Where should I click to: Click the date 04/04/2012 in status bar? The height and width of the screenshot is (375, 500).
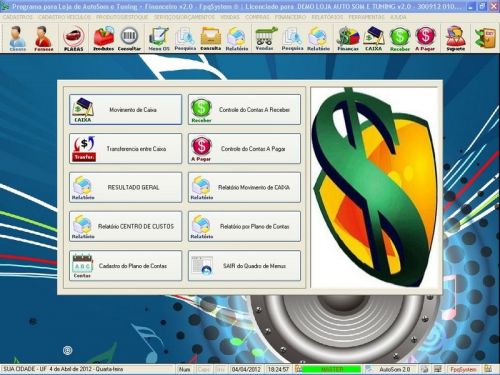point(246,369)
